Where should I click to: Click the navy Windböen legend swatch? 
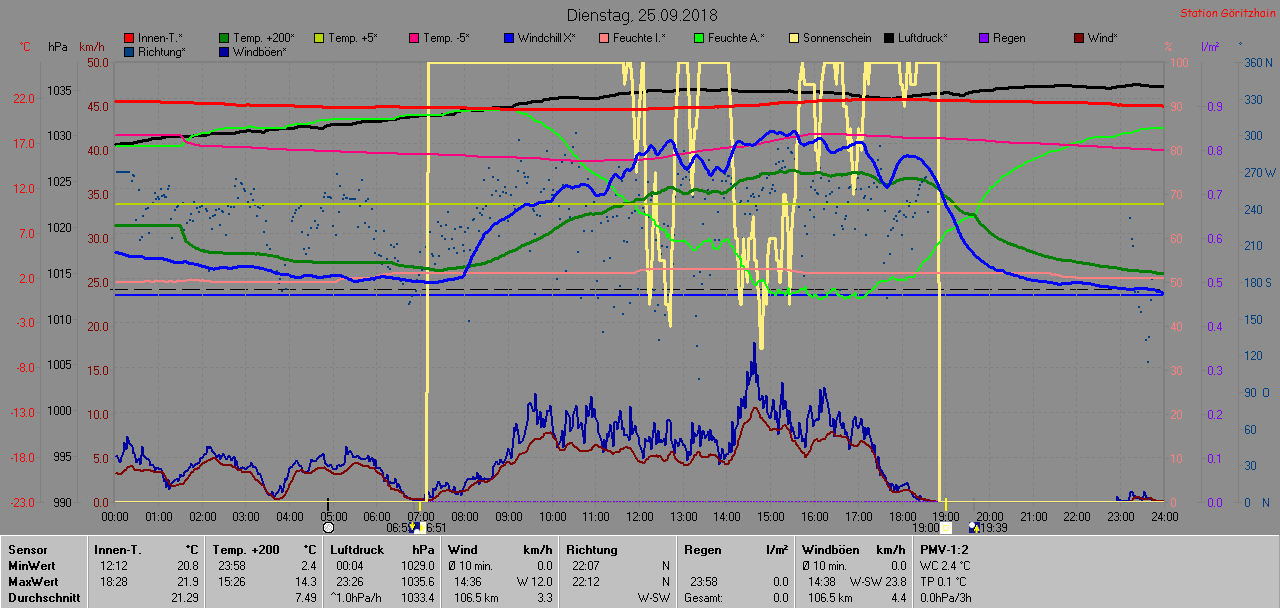click(x=225, y=51)
